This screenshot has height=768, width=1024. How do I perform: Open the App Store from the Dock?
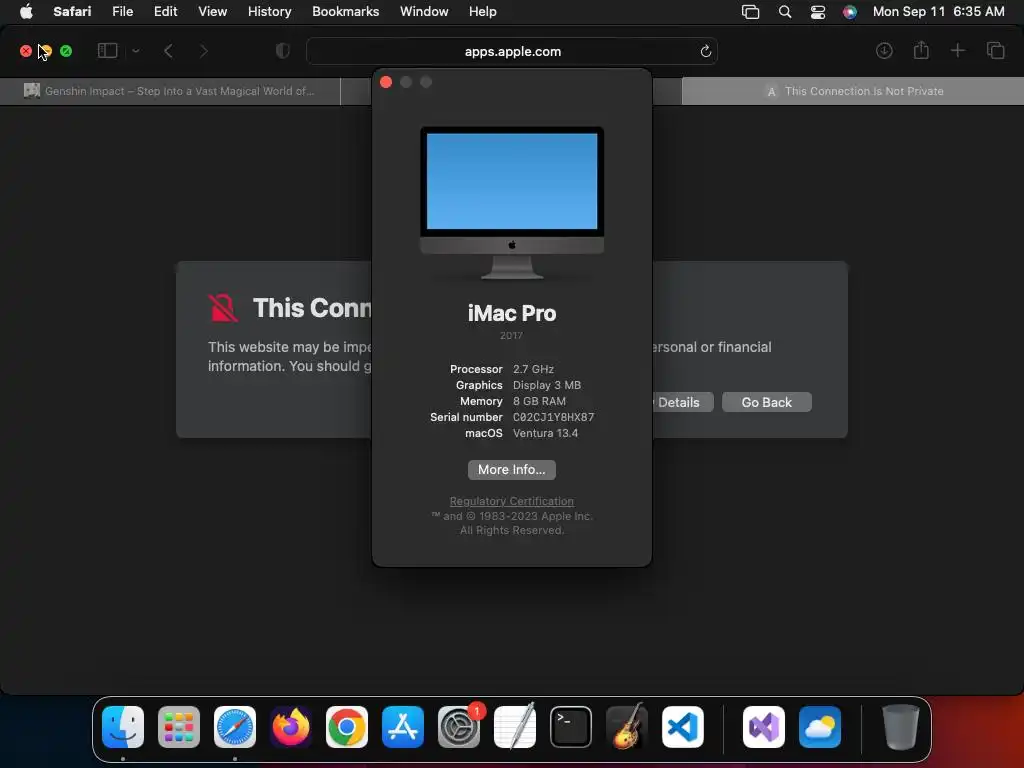click(x=403, y=727)
